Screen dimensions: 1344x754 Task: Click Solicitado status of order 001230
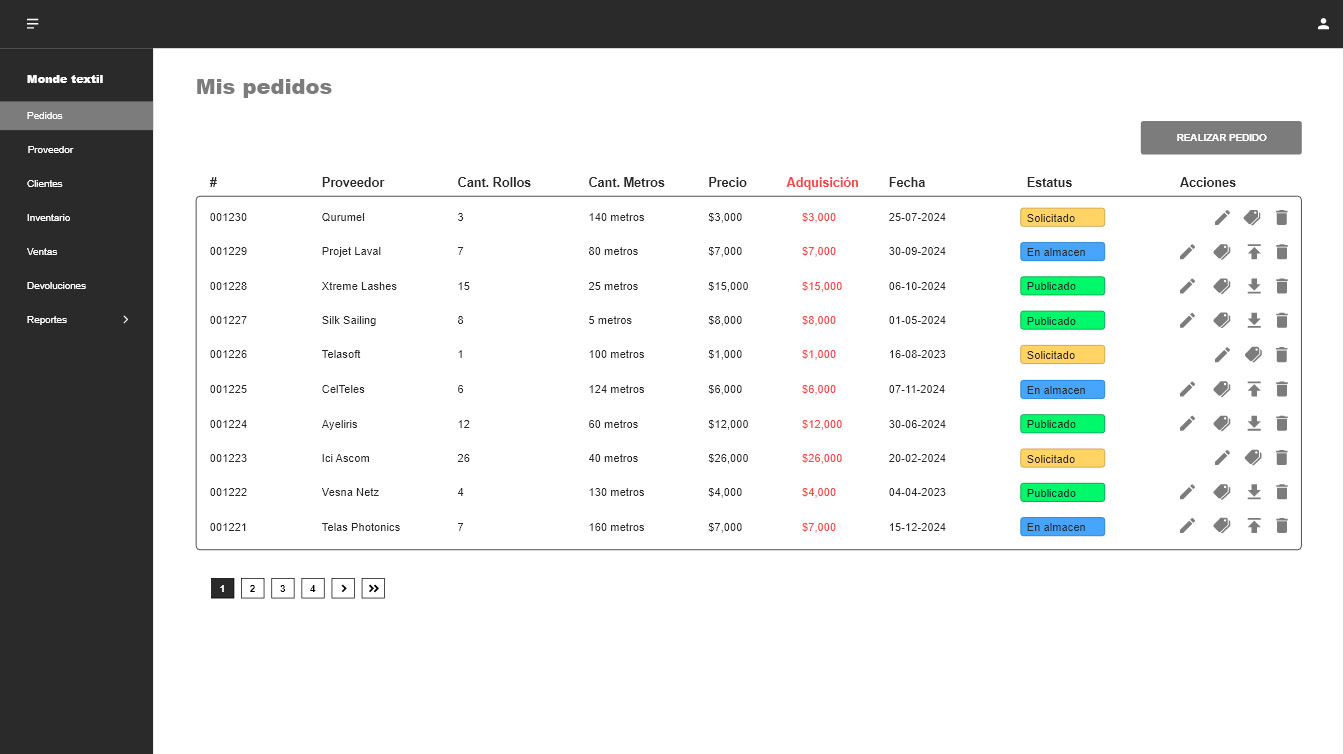[1062, 217]
